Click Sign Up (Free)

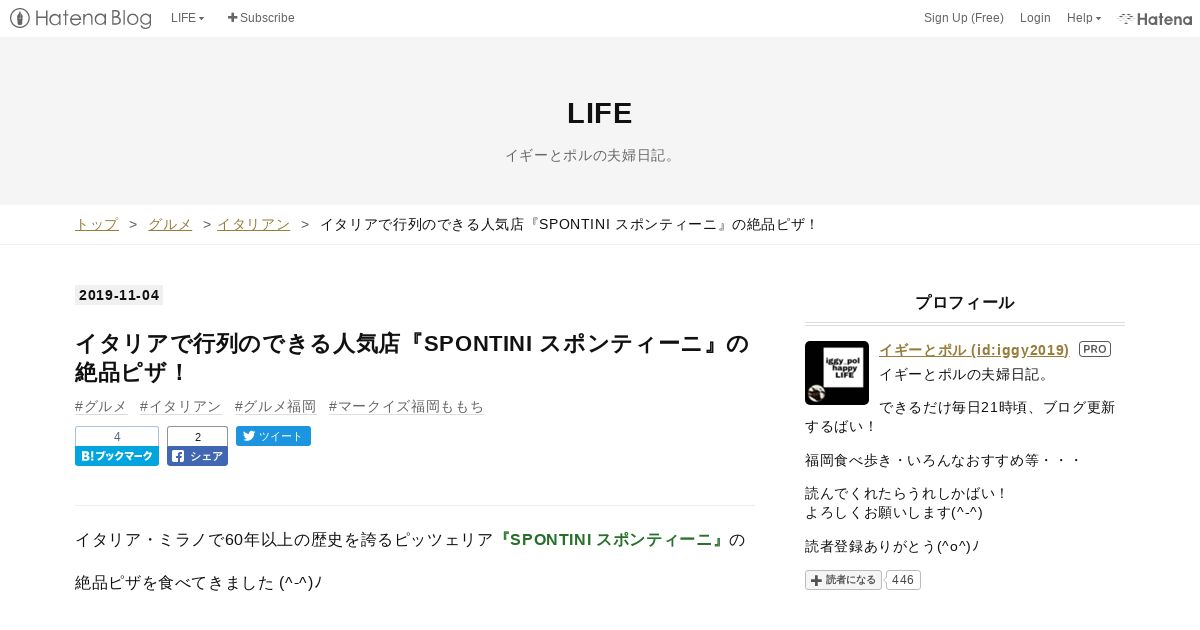click(x=963, y=18)
